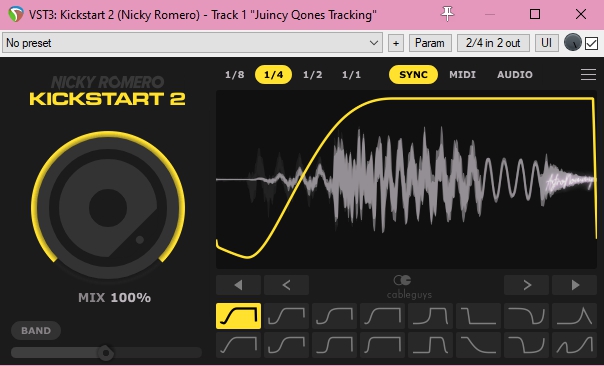Enable SYNC trigger mode
604x366 pixels.
click(x=413, y=74)
